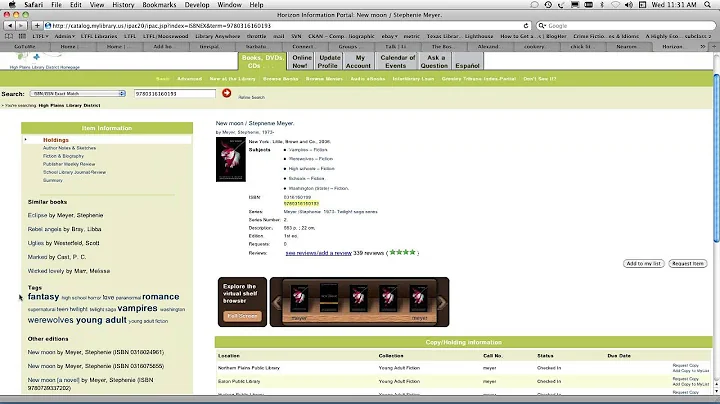
Task: Expand the Admin bookmarks folder
Action: (x=65, y=36)
